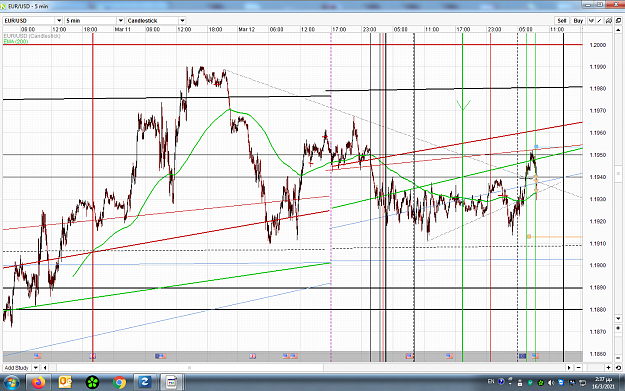
Task: Open Firefox from the taskbar
Action: point(39,383)
